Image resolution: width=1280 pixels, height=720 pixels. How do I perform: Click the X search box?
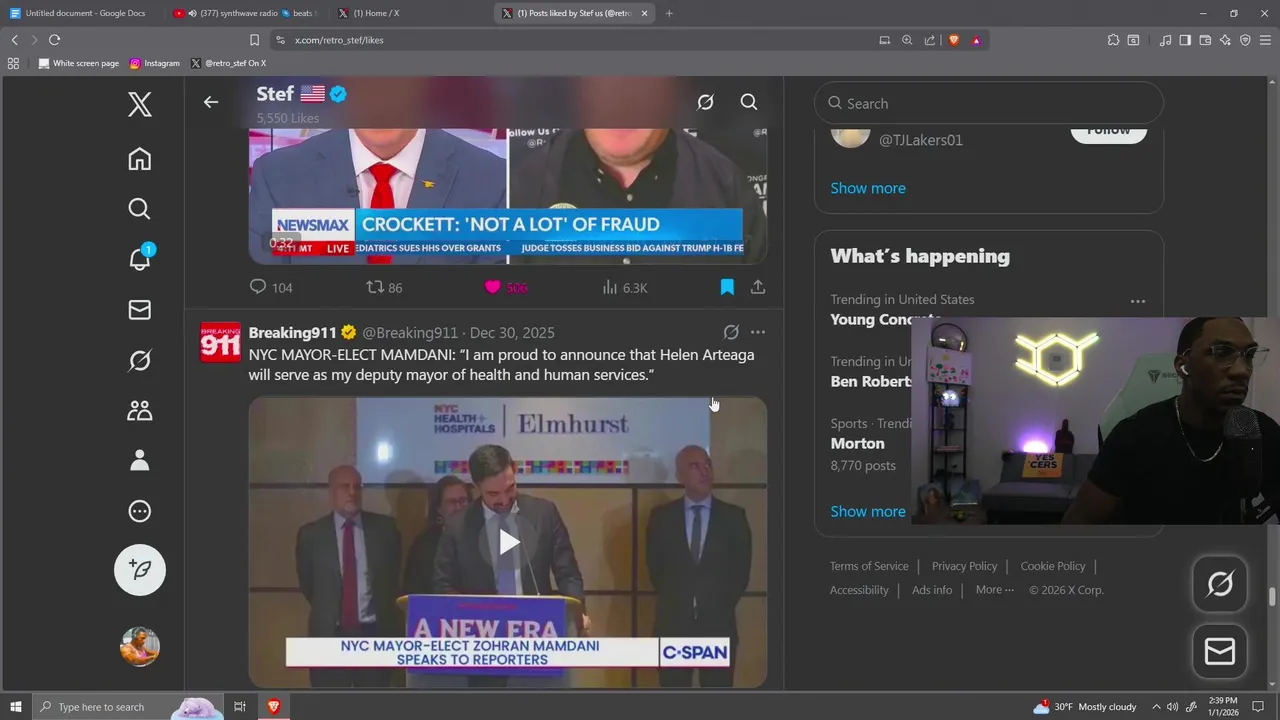tap(989, 103)
